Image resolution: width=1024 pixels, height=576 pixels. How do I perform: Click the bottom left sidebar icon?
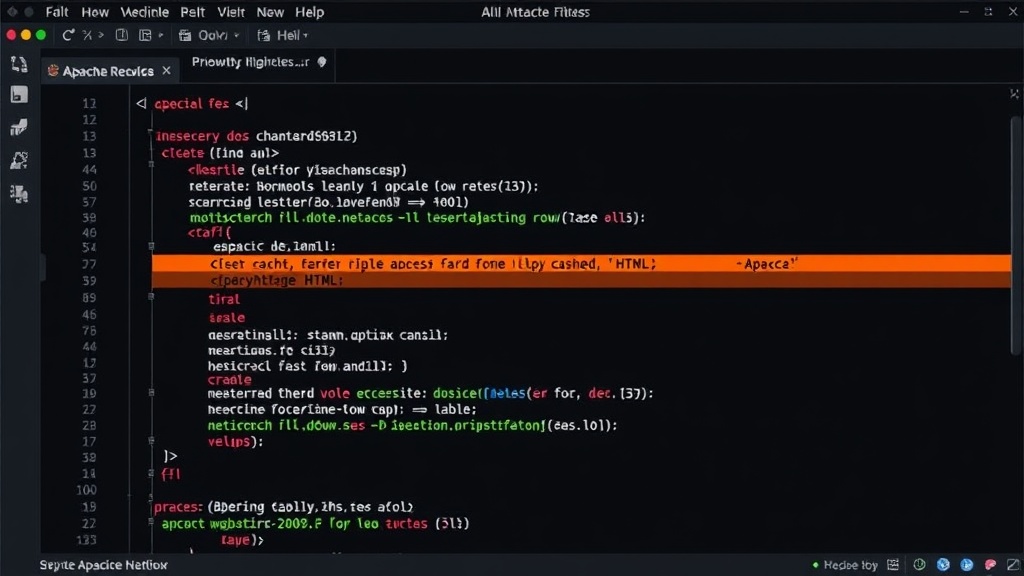coord(19,193)
